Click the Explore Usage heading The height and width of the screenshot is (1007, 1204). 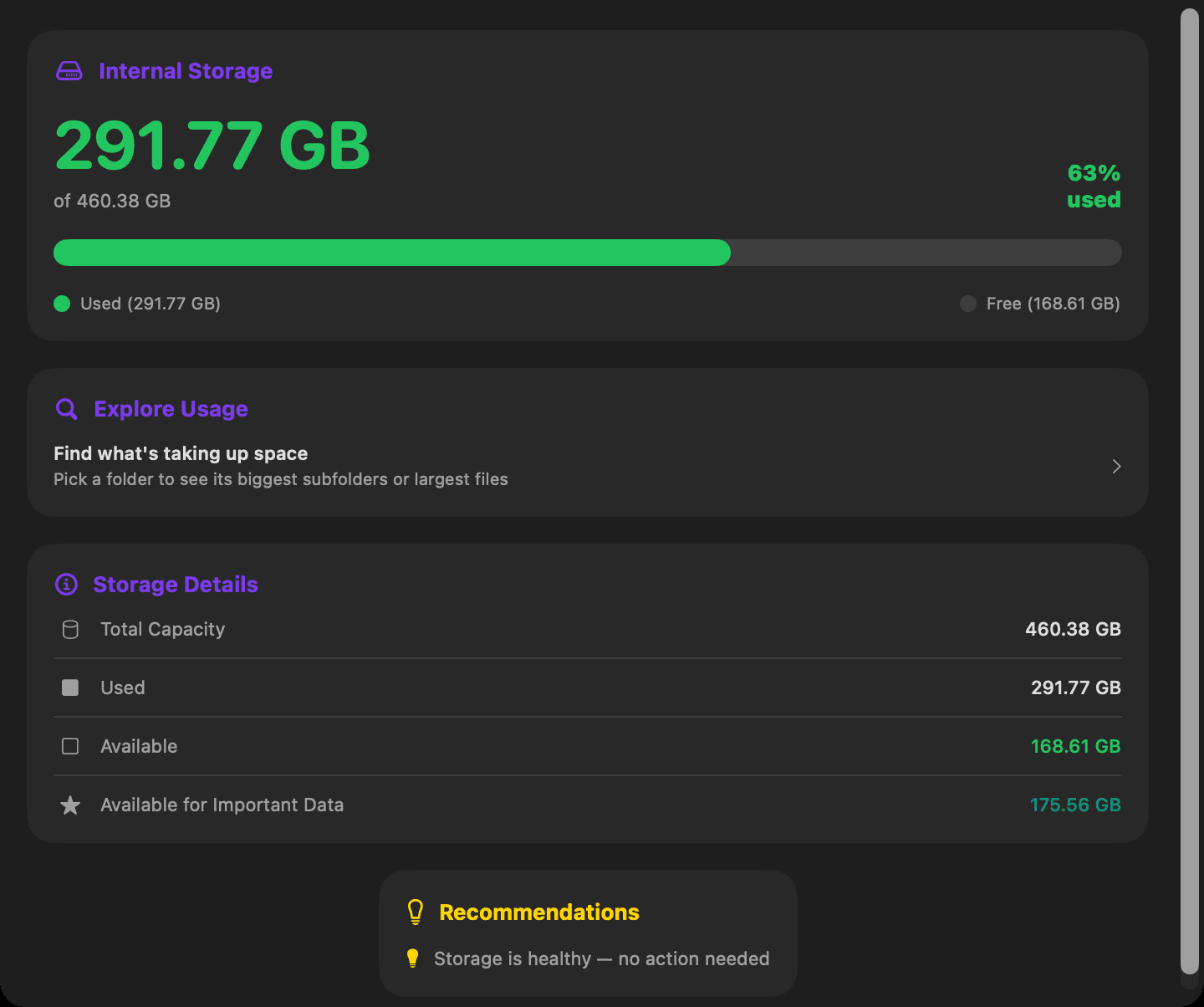coord(171,409)
